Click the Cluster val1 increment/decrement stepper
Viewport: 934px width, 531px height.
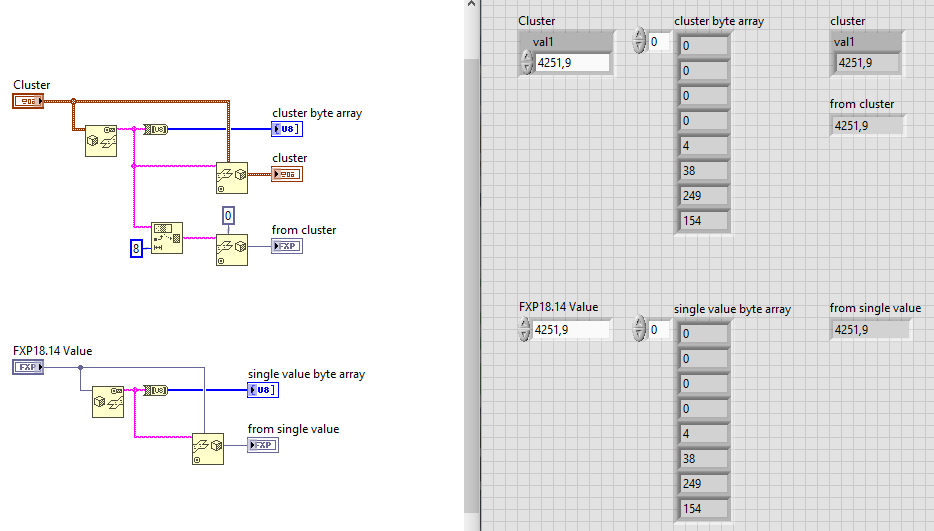(526, 63)
